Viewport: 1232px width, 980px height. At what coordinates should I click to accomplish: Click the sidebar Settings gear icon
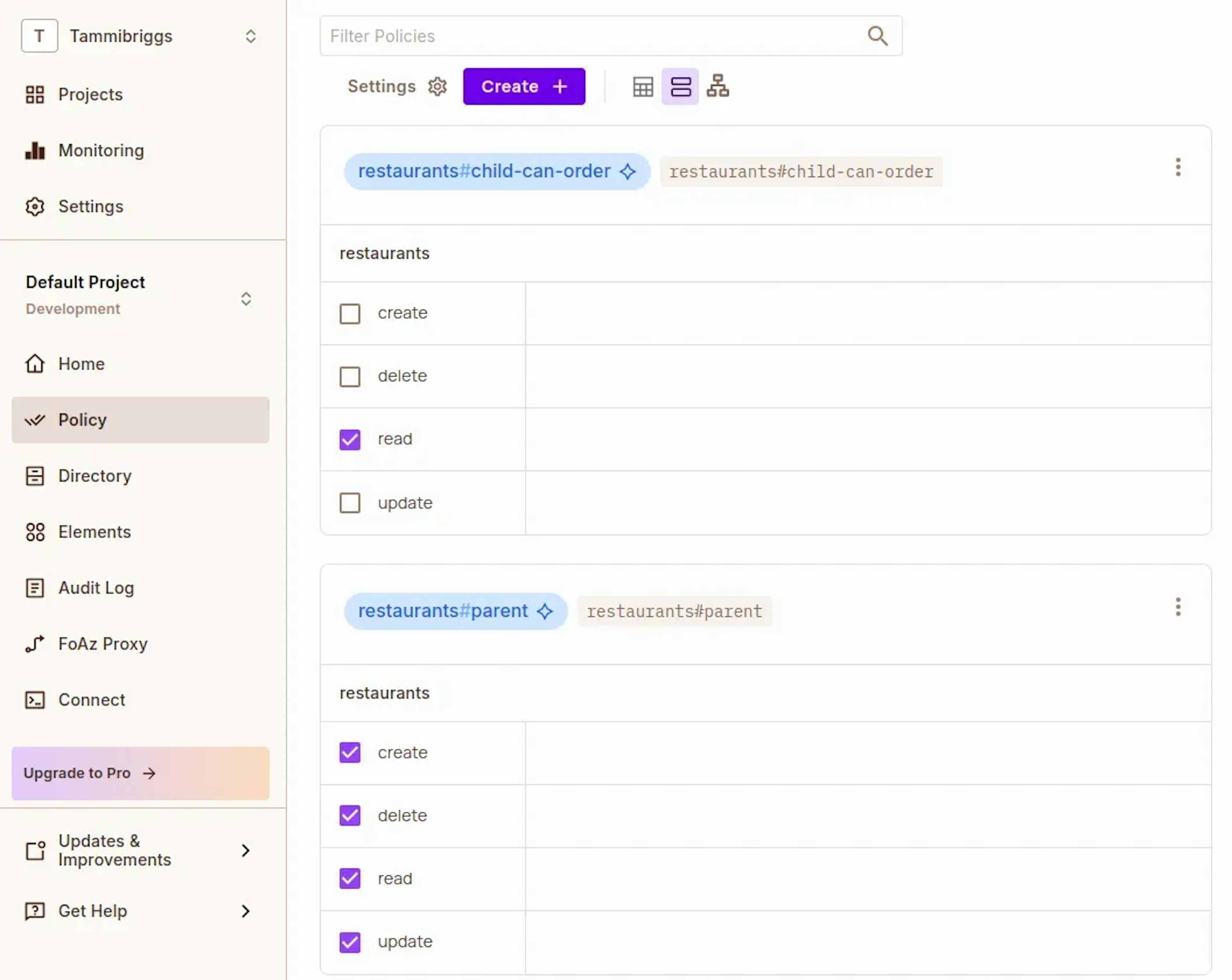(35, 206)
